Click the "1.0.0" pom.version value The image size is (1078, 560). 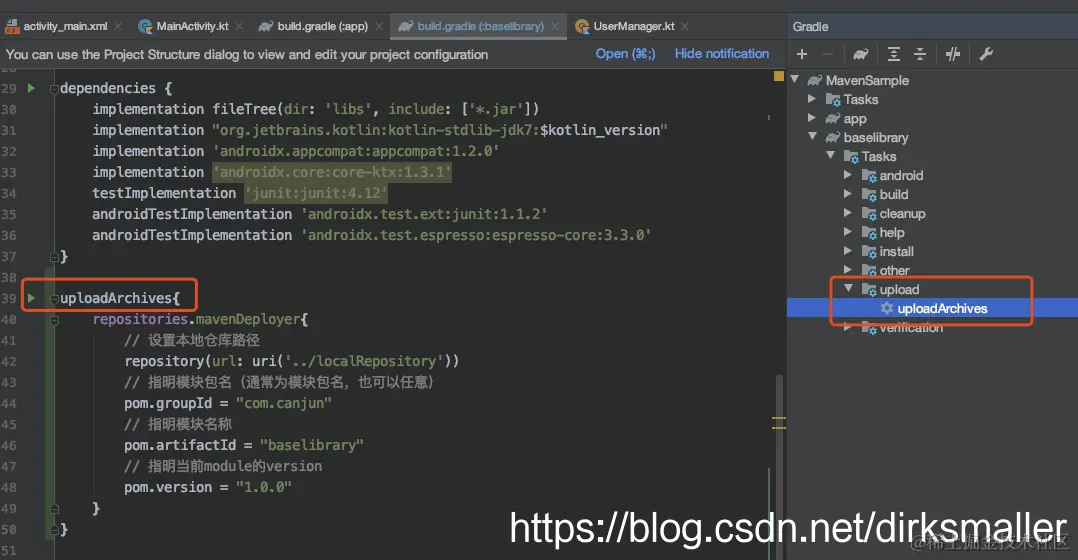point(264,487)
